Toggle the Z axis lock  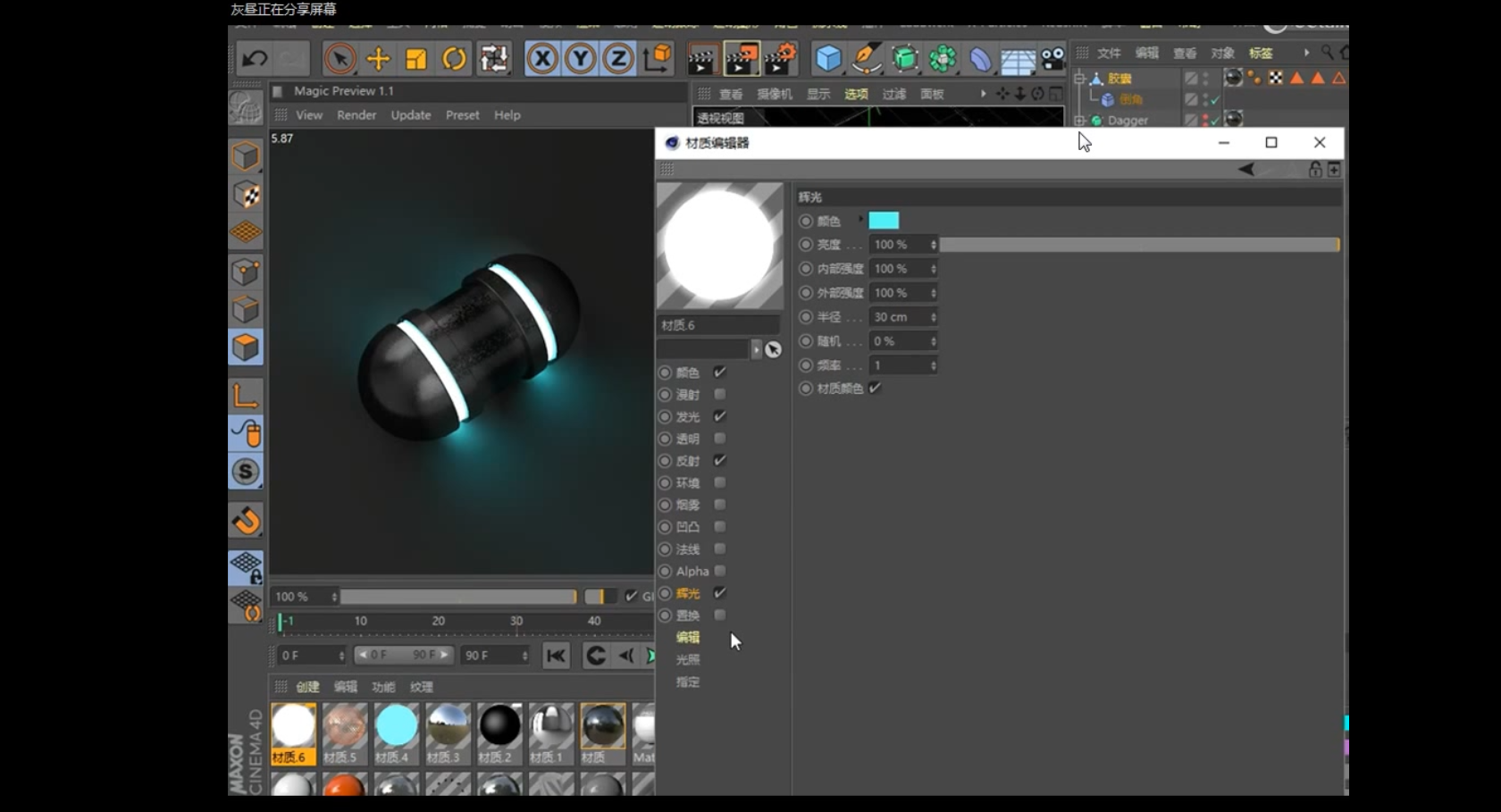618,59
